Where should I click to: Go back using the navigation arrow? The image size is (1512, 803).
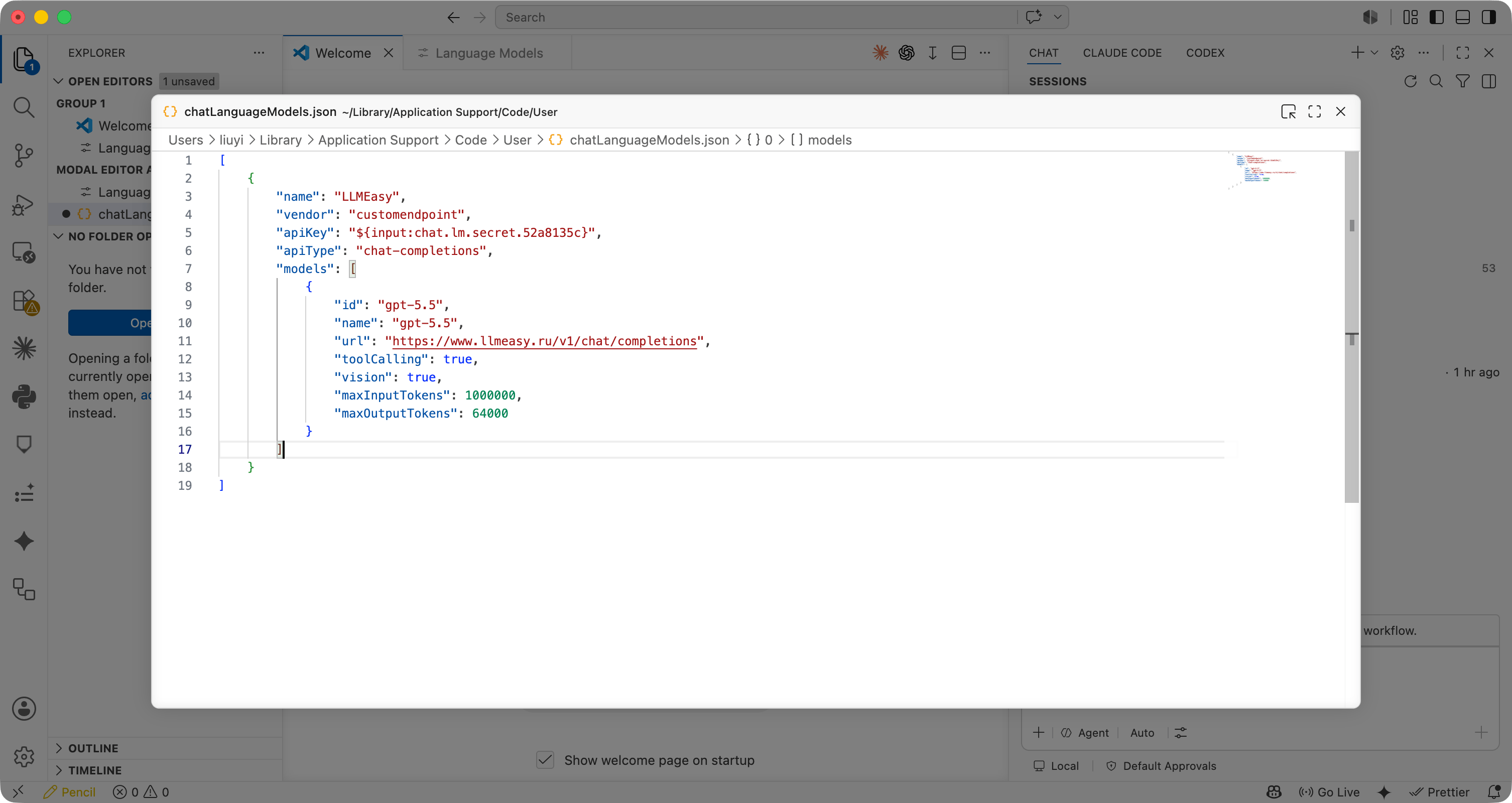453,18
